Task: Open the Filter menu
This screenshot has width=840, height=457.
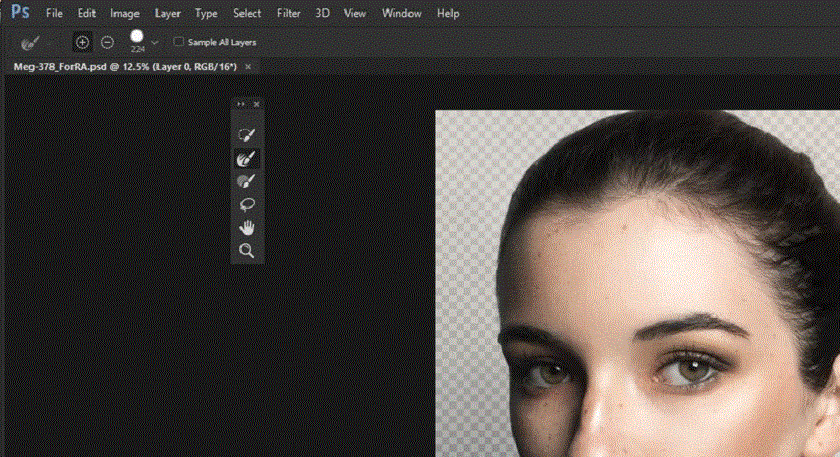Action: point(288,14)
